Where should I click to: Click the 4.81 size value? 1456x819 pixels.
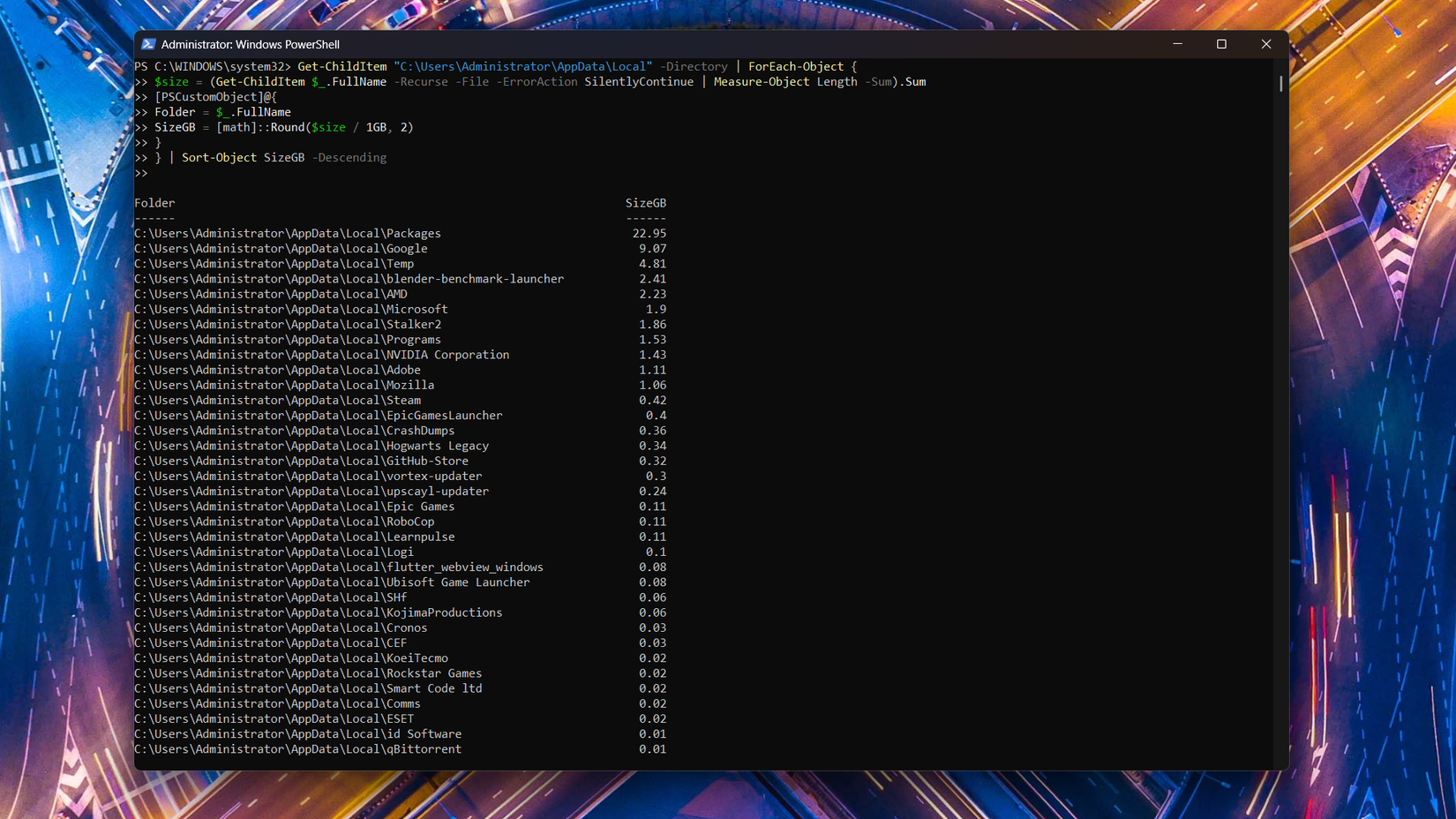click(x=653, y=264)
